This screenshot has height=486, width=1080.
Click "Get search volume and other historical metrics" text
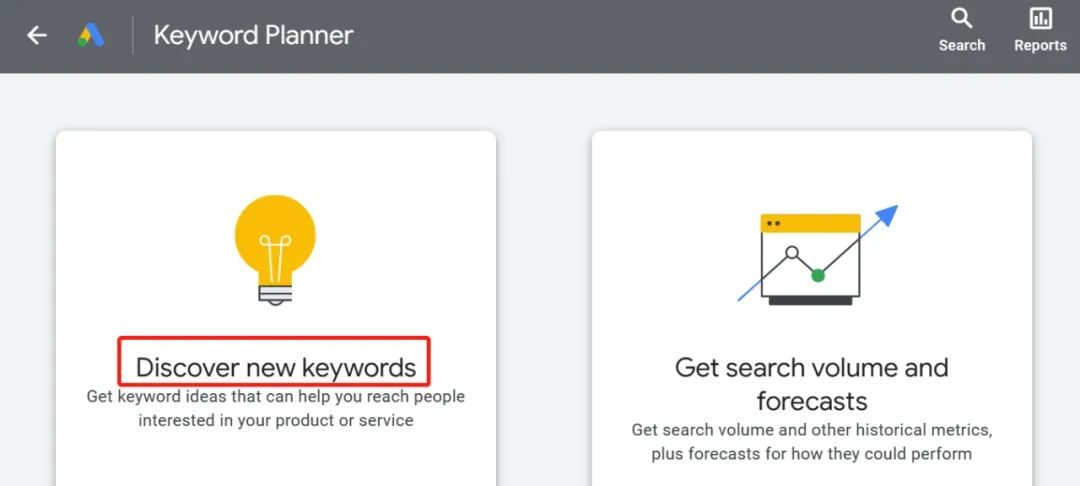pyautogui.click(x=811, y=430)
